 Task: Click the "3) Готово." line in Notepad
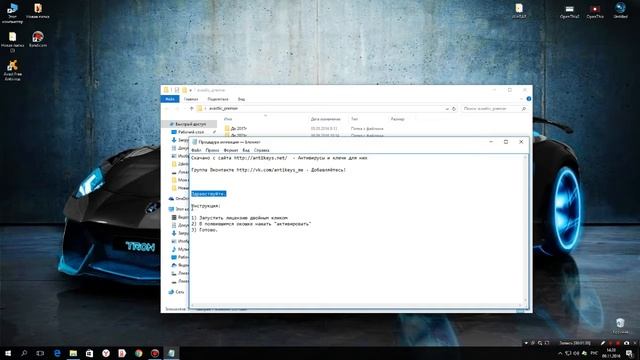click(x=204, y=230)
